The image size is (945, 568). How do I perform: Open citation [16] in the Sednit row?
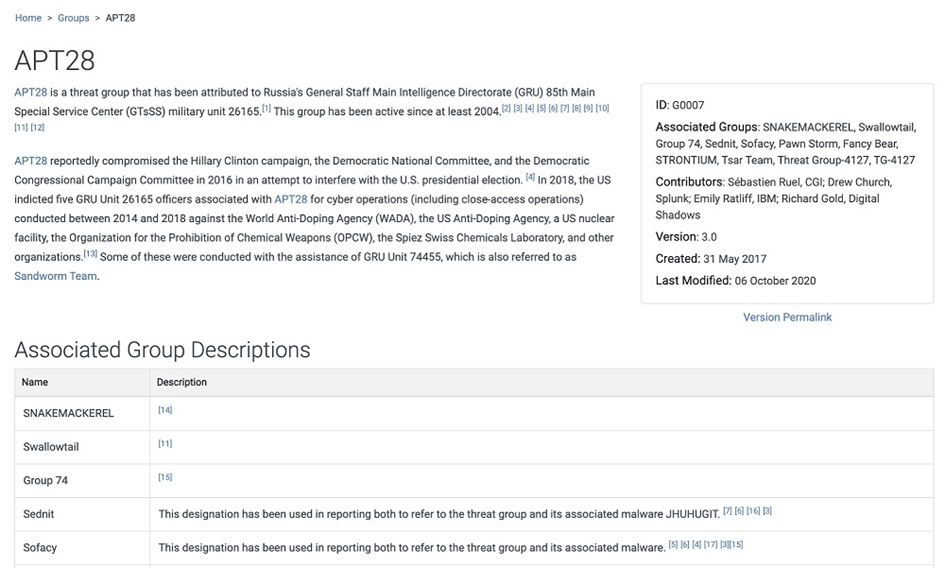pos(753,511)
